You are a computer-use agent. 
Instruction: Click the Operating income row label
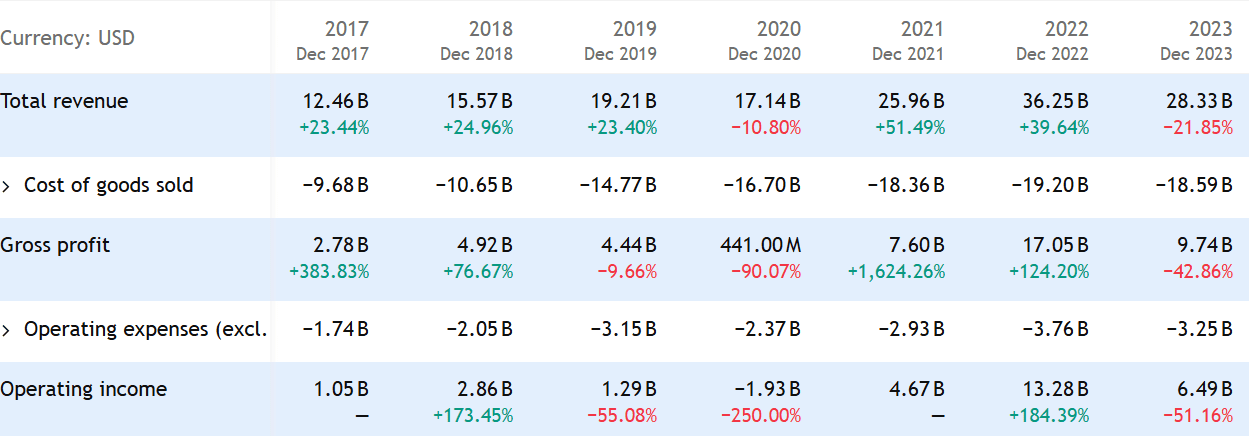(x=83, y=389)
